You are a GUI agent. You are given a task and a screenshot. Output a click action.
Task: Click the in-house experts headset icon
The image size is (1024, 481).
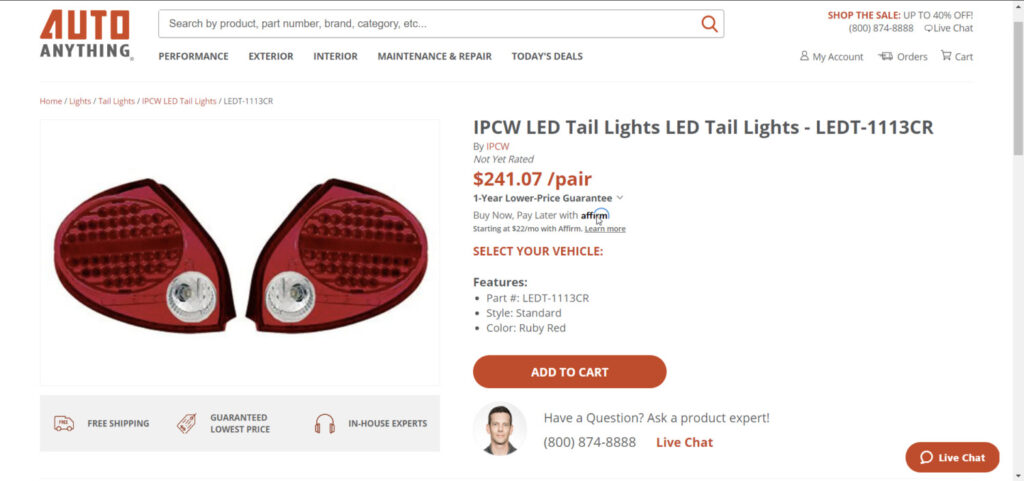point(324,423)
